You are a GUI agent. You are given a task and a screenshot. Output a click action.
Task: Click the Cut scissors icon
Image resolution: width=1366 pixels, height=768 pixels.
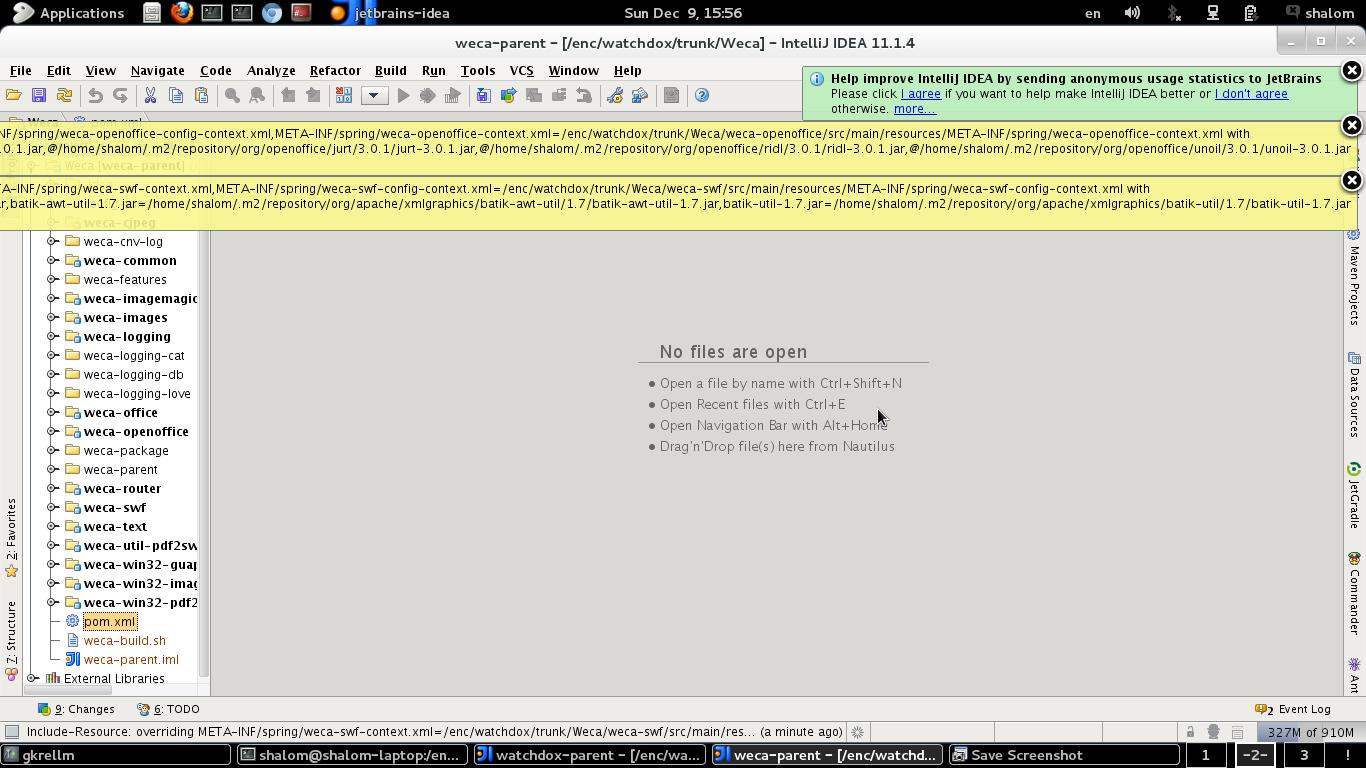pos(150,95)
